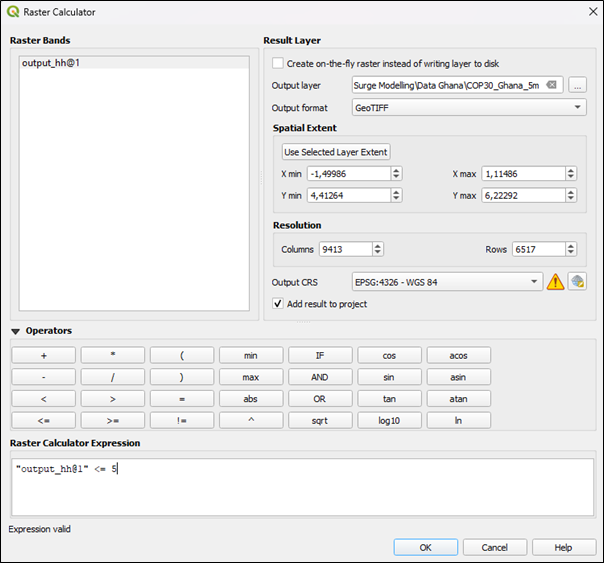This screenshot has height=563, width=604.
Task: Click the X min value field
Action: [x=349, y=174]
